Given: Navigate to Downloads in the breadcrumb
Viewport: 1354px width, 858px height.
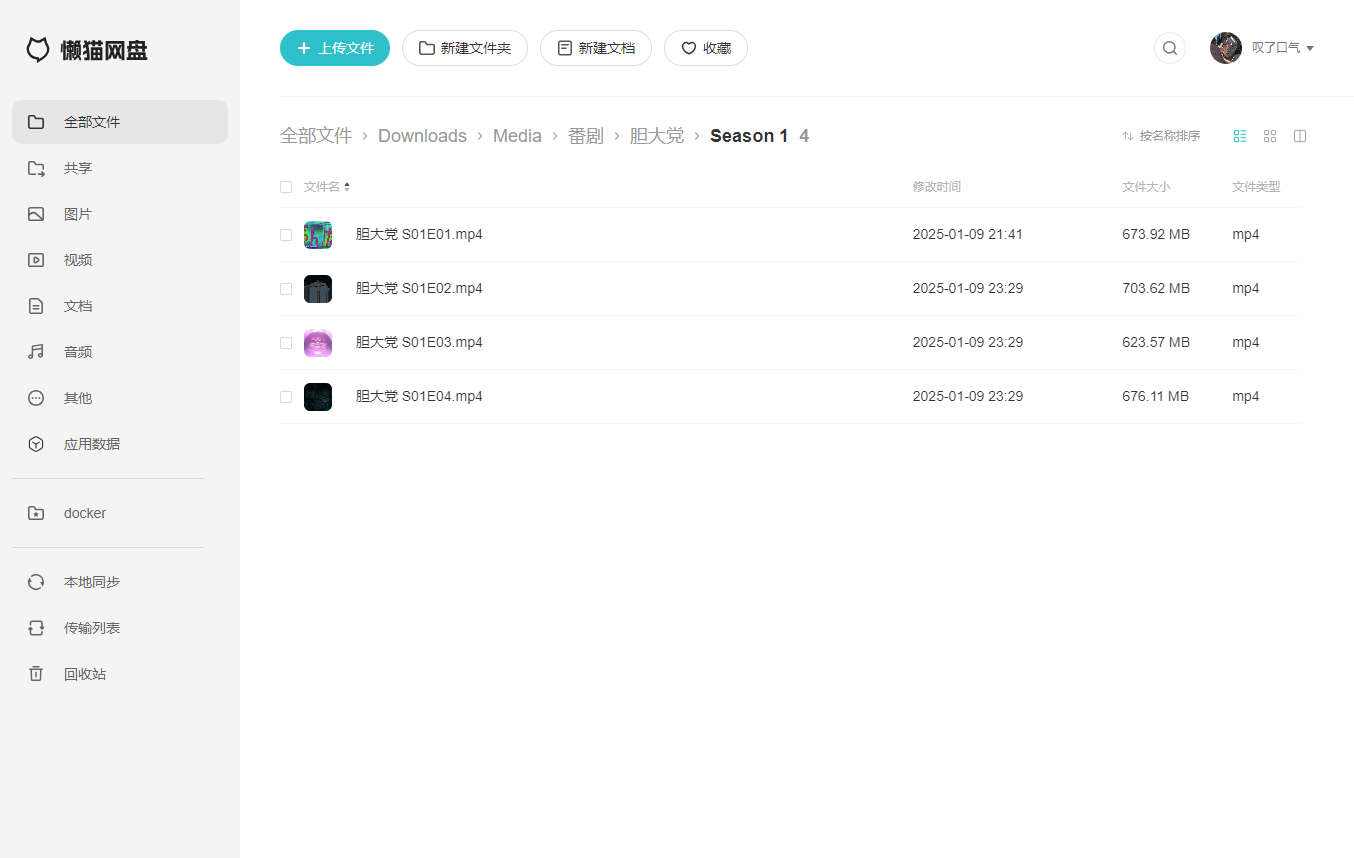Looking at the screenshot, I should 422,136.
